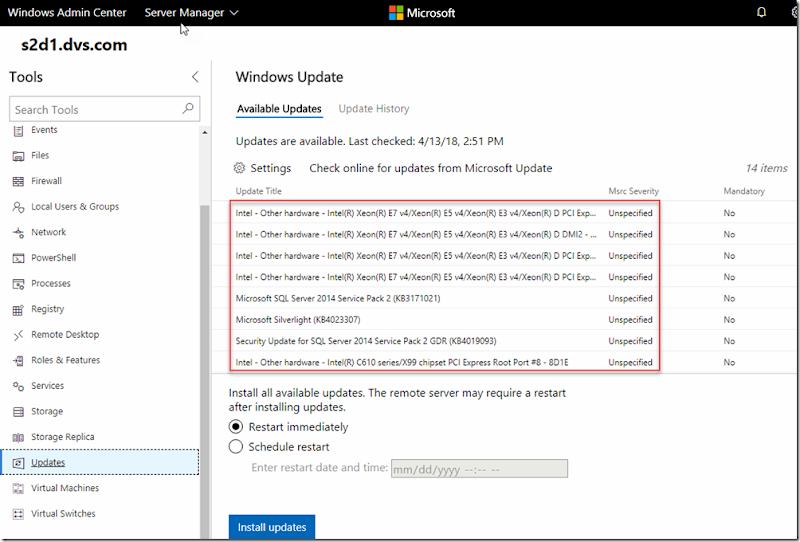The width and height of the screenshot is (800, 542).
Task: Open PowerShell from the tools list
Action: click(54, 258)
